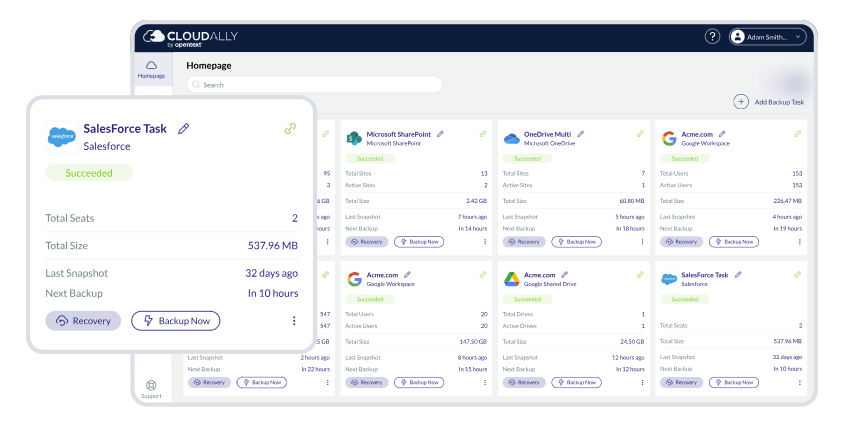Click Backup Now on enlarged SalesForce Task card

(x=175, y=321)
